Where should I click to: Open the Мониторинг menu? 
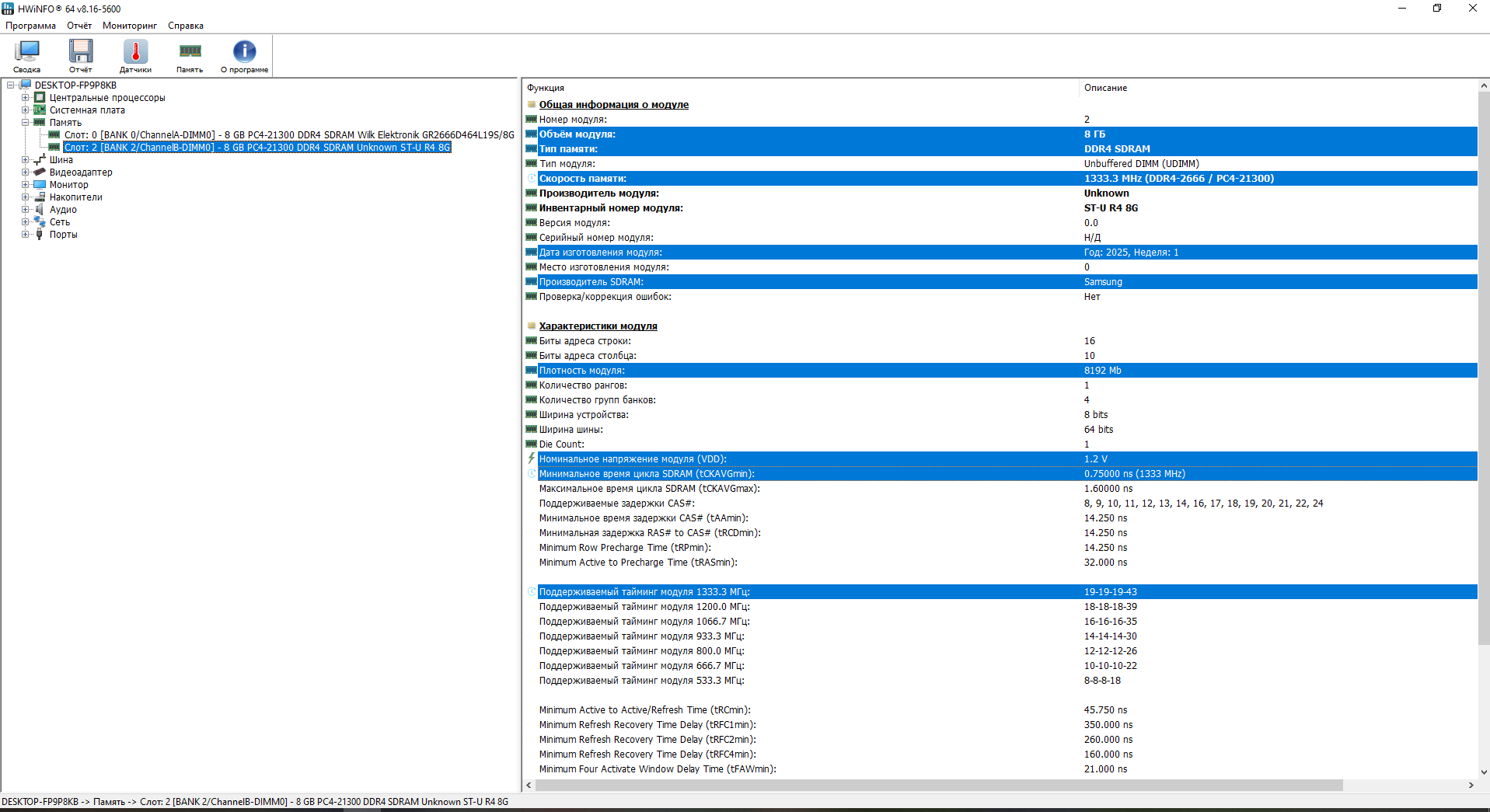[130, 26]
